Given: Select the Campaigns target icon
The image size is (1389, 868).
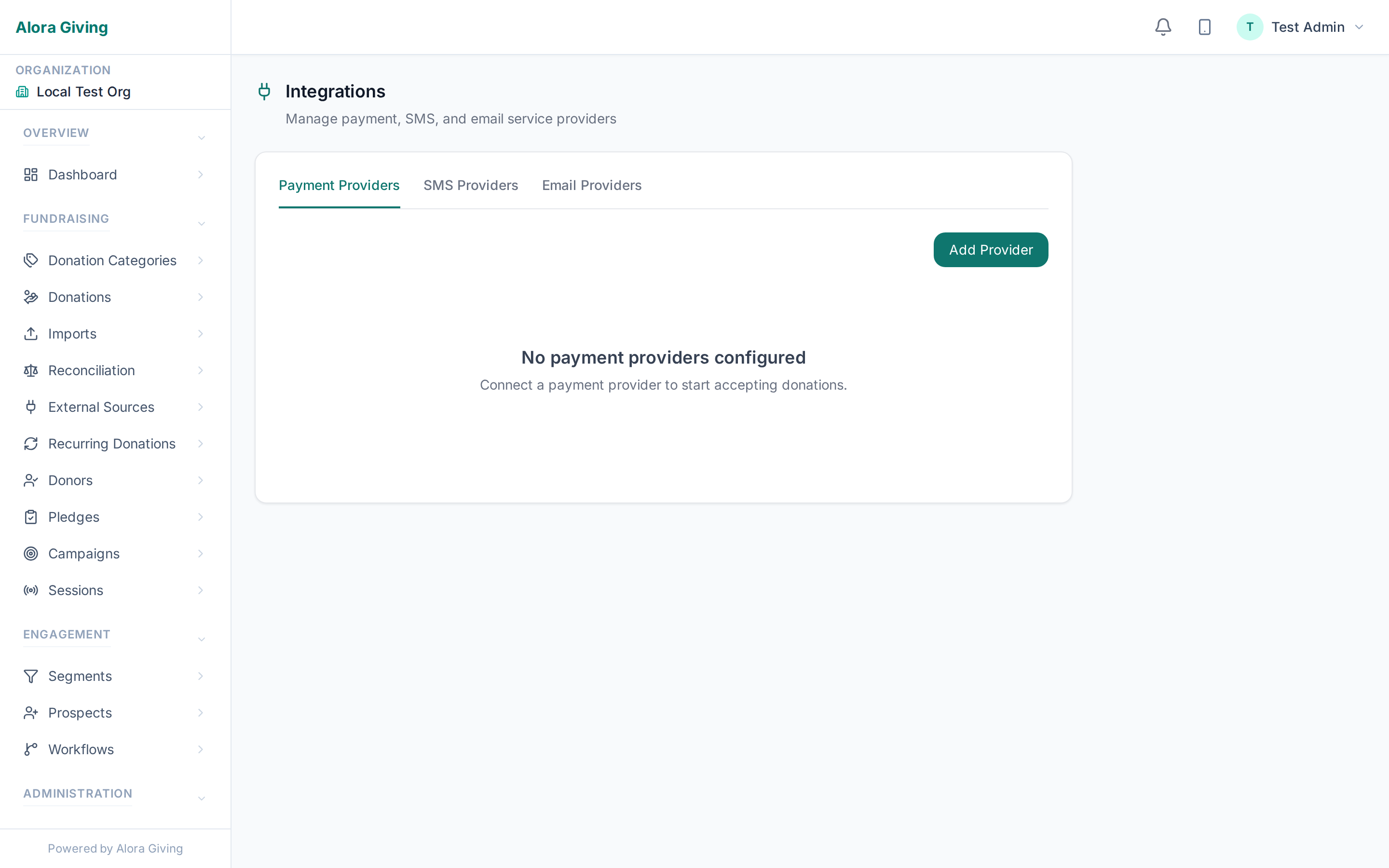Looking at the screenshot, I should click(30, 554).
